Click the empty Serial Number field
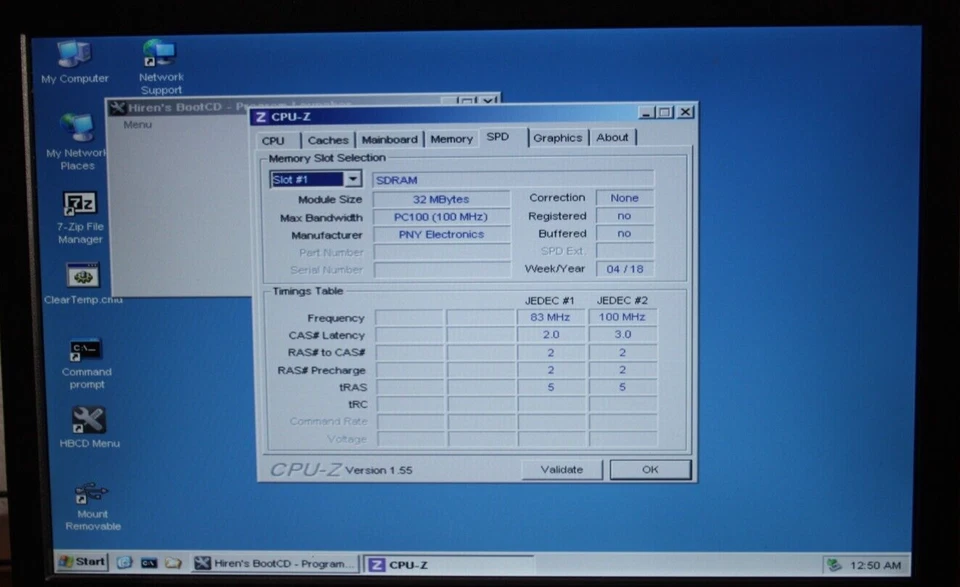The width and height of the screenshot is (960, 587). 441,269
